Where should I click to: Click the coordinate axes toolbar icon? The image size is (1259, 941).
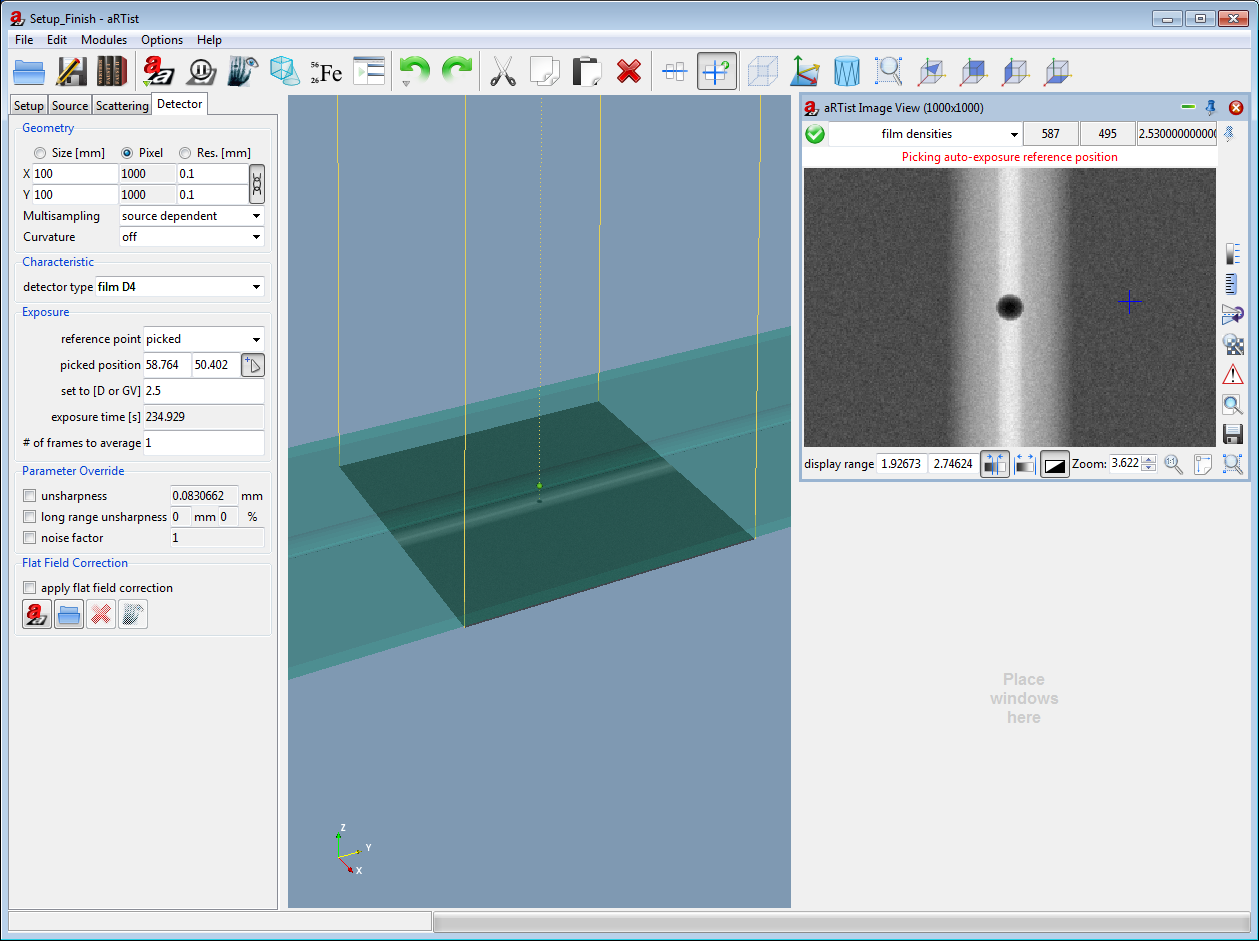(x=805, y=72)
